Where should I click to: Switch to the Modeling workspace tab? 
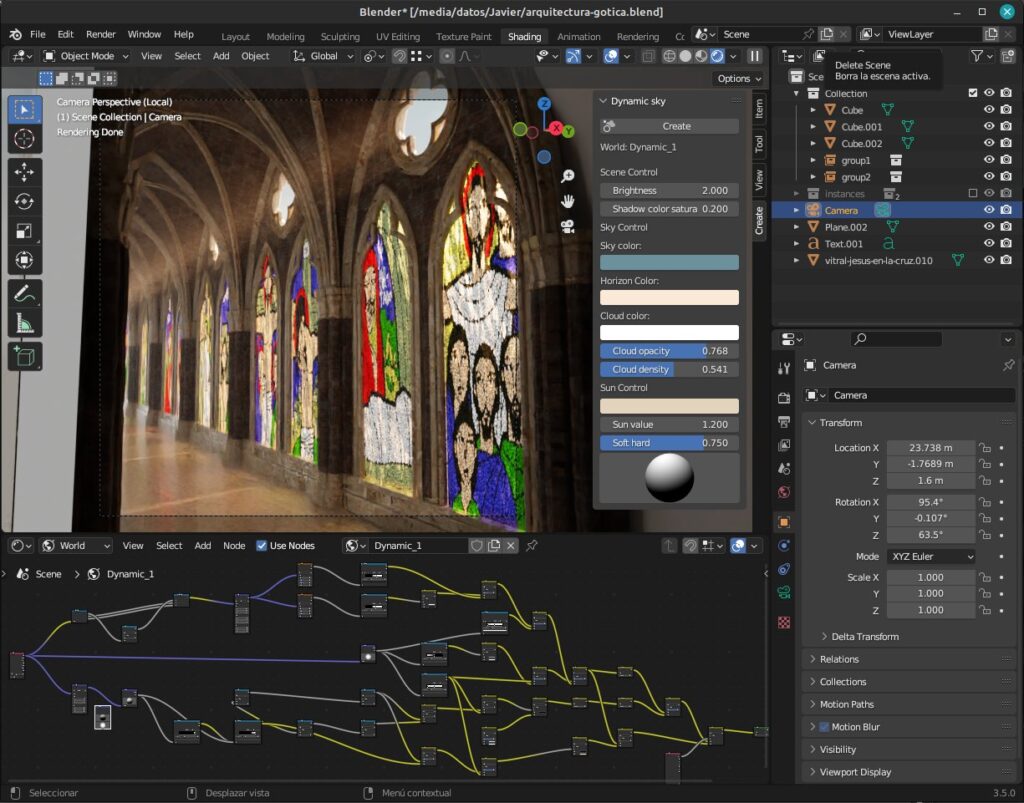tap(285, 37)
